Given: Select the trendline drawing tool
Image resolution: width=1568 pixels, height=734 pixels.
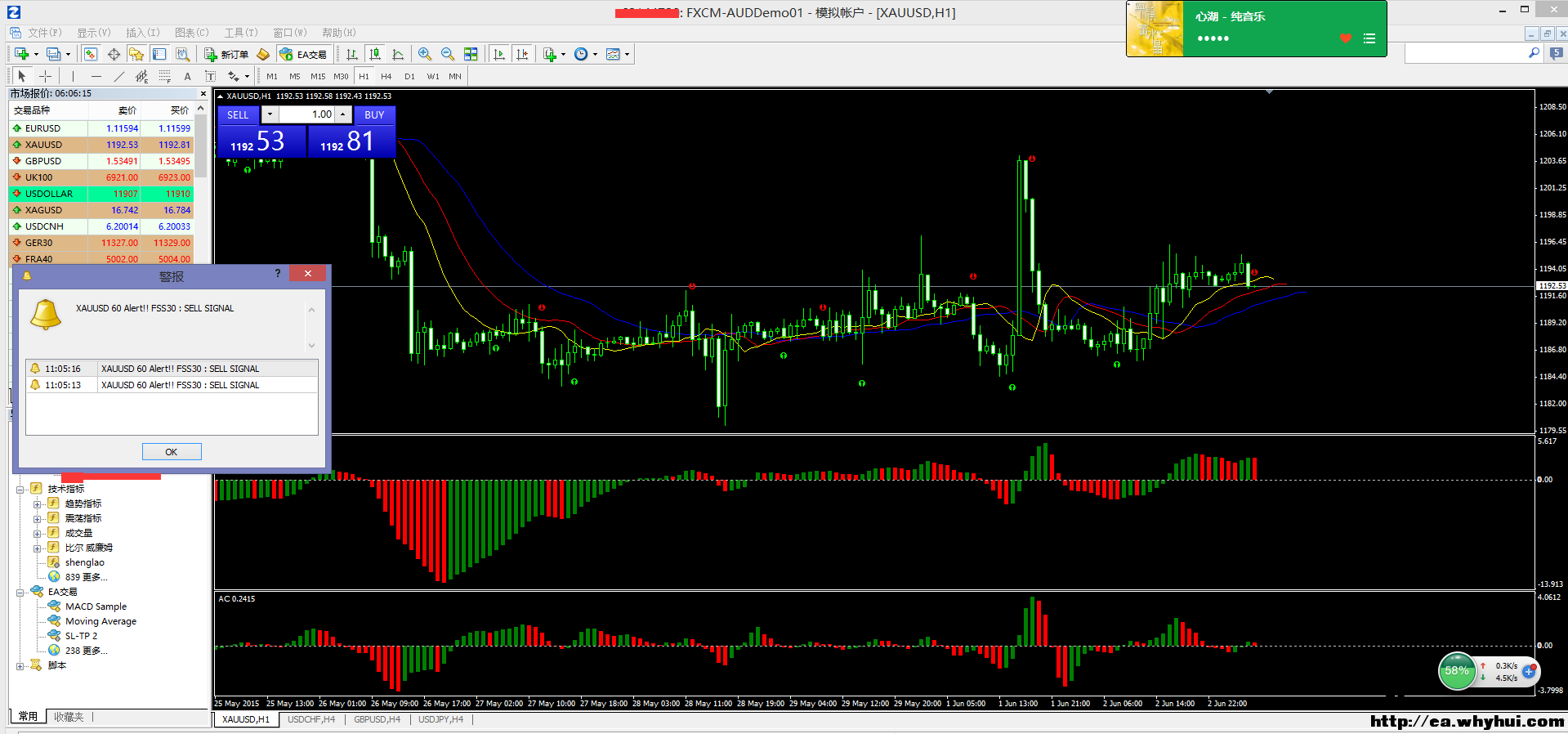Looking at the screenshot, I should point(119,76).
